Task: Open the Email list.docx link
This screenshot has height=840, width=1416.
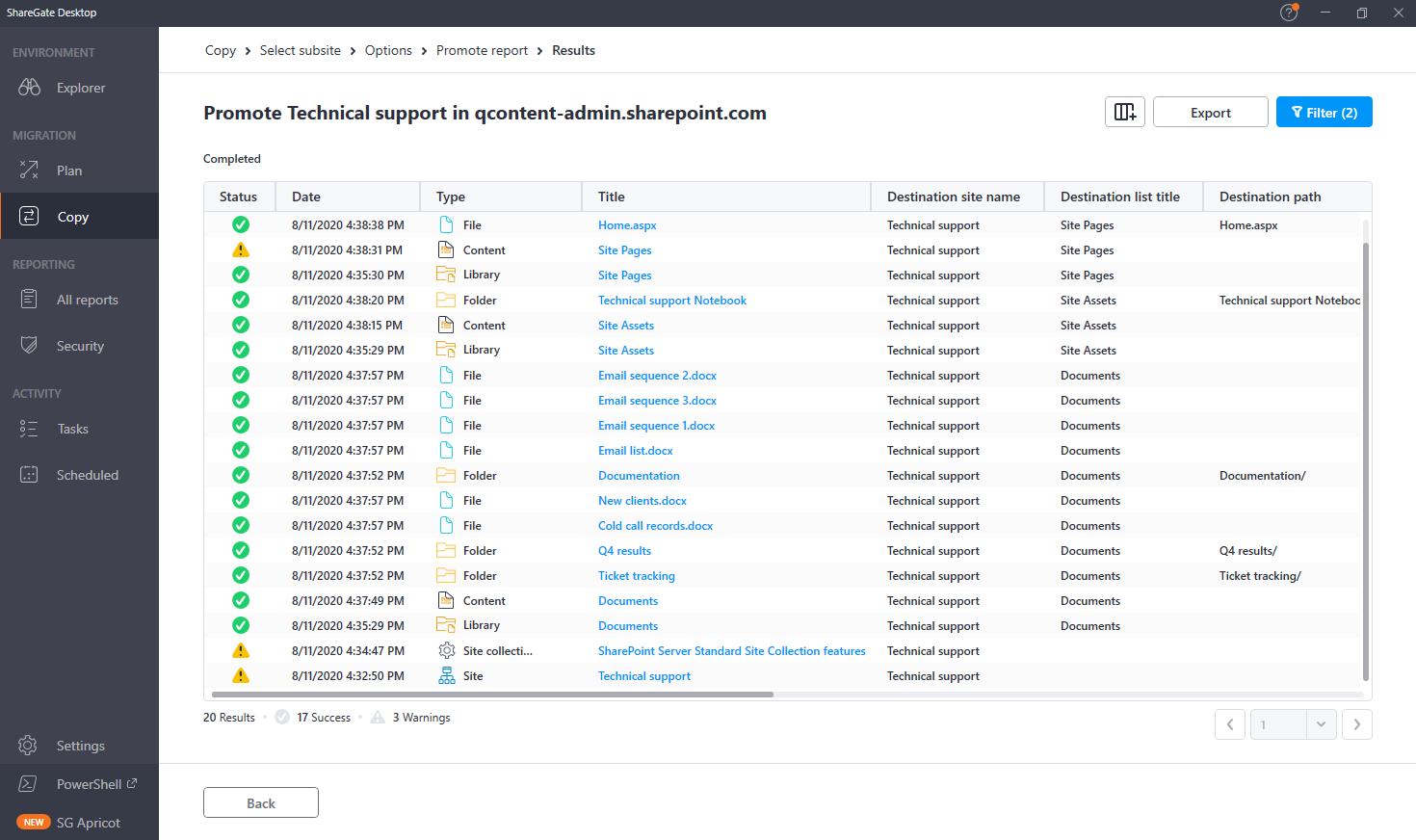Action: pyautogui.click(x=636, y=450)
